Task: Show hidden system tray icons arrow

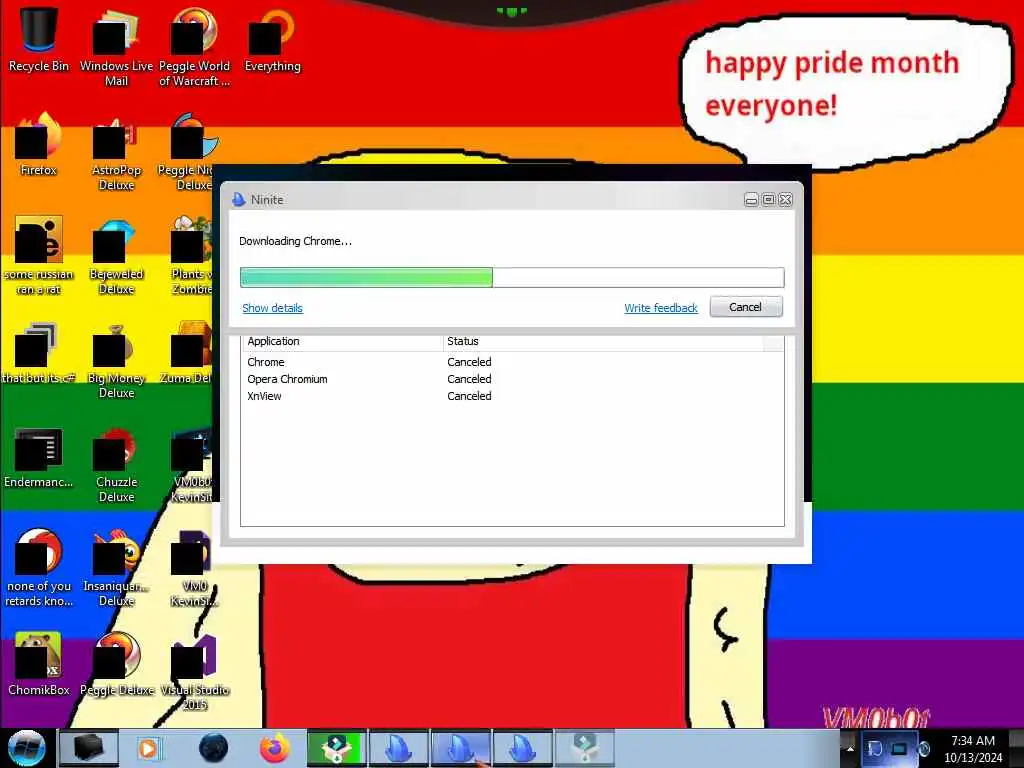Action: tap(850, 748)
